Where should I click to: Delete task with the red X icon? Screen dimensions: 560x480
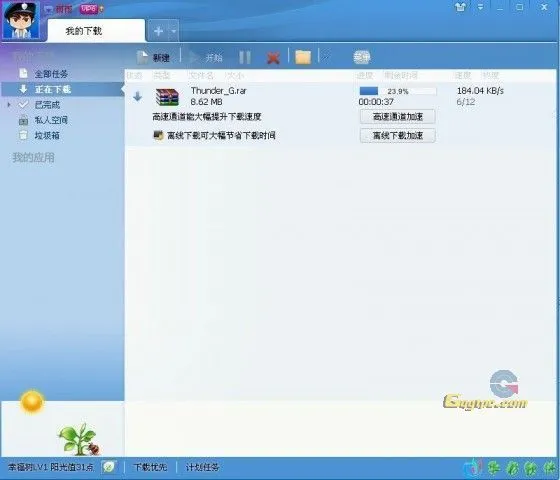click(273, 58)
